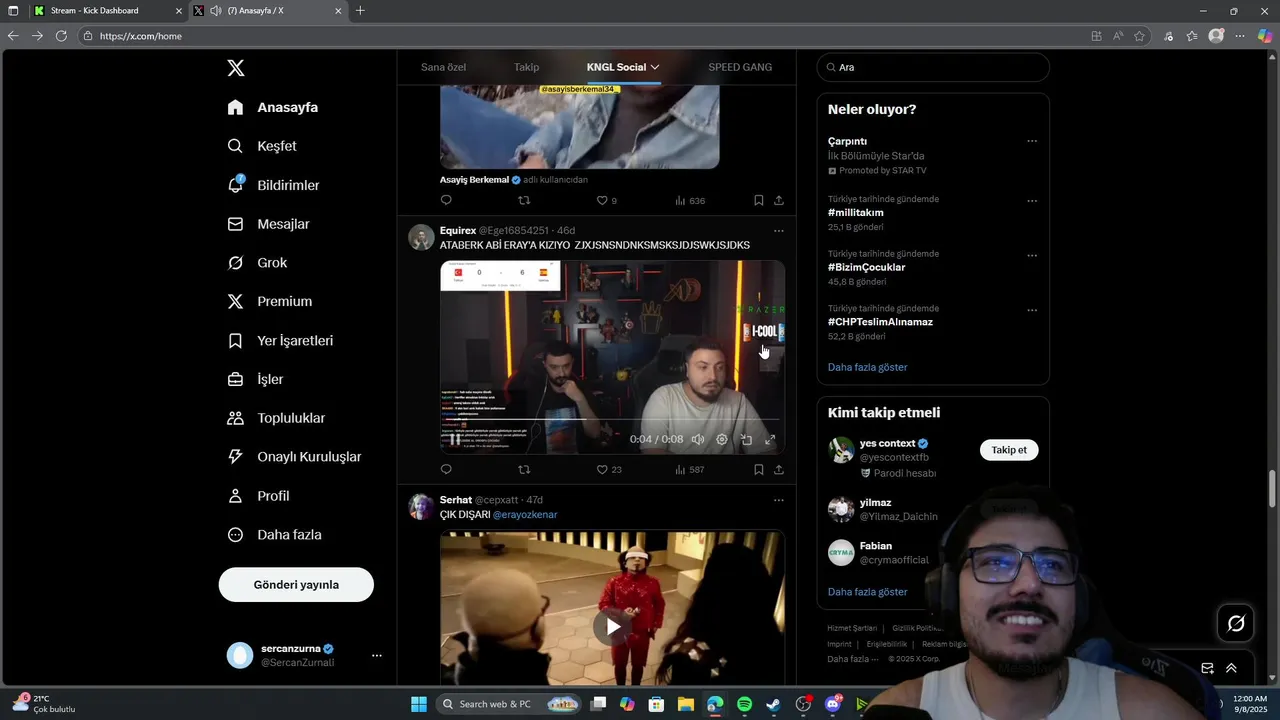Open Keşfet explore page
Screen dimensions: 1280x720
(262, 146)
